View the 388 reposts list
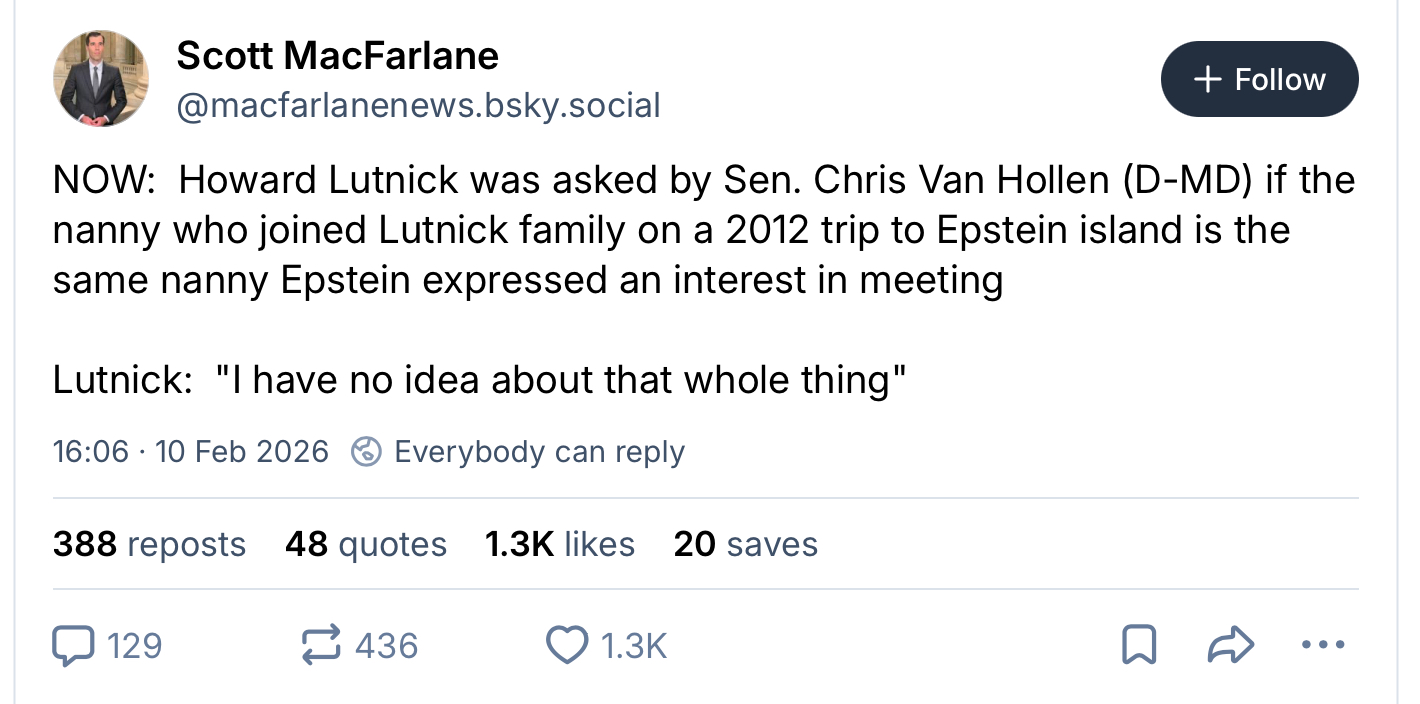Image resolution: width=1420 pixels, height=704 pixels. click(x=149, y=544)
